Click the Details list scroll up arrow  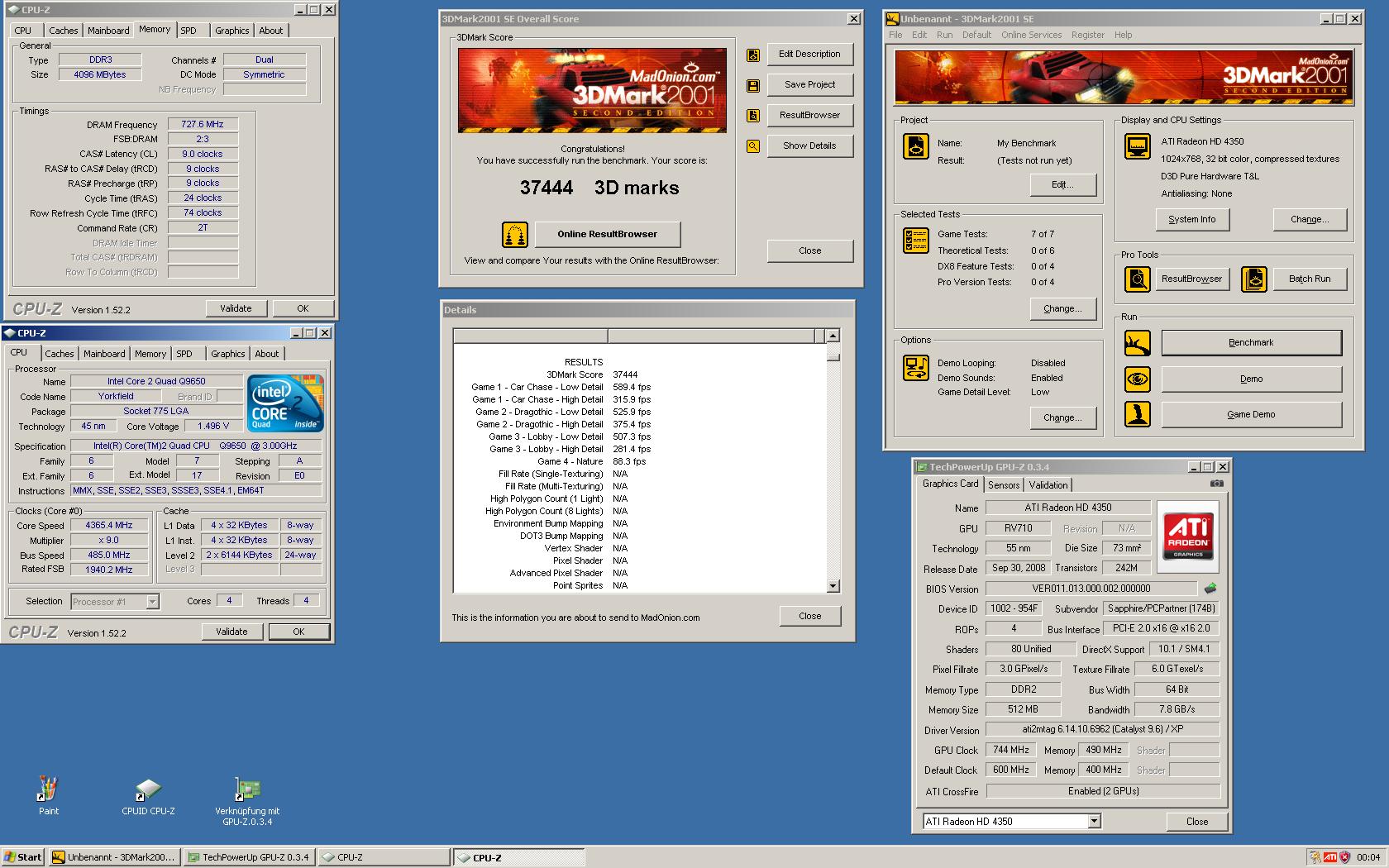833,336
